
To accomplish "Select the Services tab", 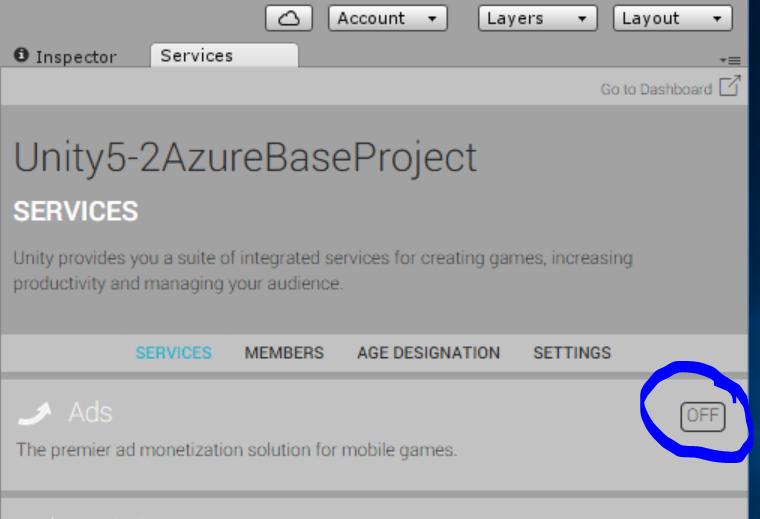I will coord(224,55).
